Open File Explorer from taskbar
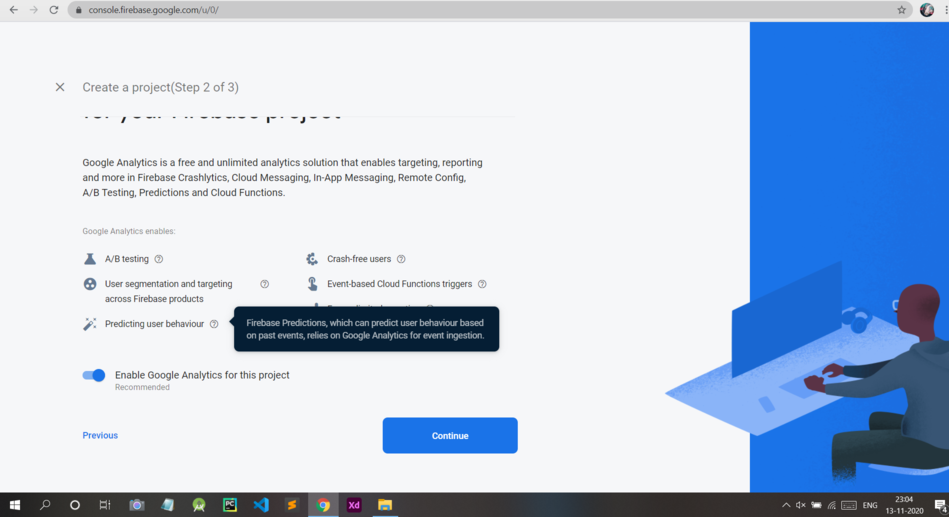949x517 pixels. point(385,505)
